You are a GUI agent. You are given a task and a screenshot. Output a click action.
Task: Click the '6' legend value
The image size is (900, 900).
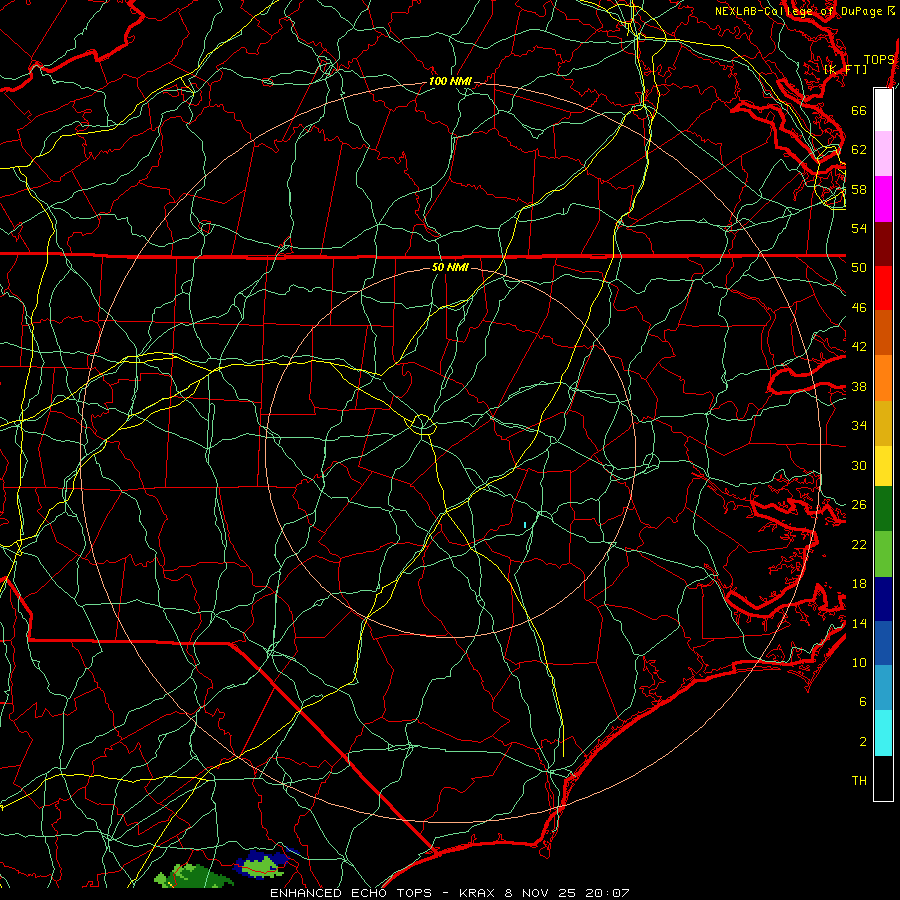[x=863, y=702]
